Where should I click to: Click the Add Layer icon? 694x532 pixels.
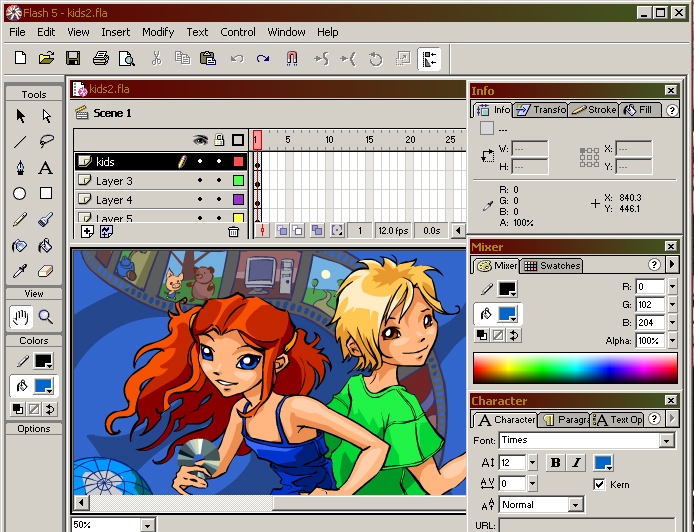(87, 231)
